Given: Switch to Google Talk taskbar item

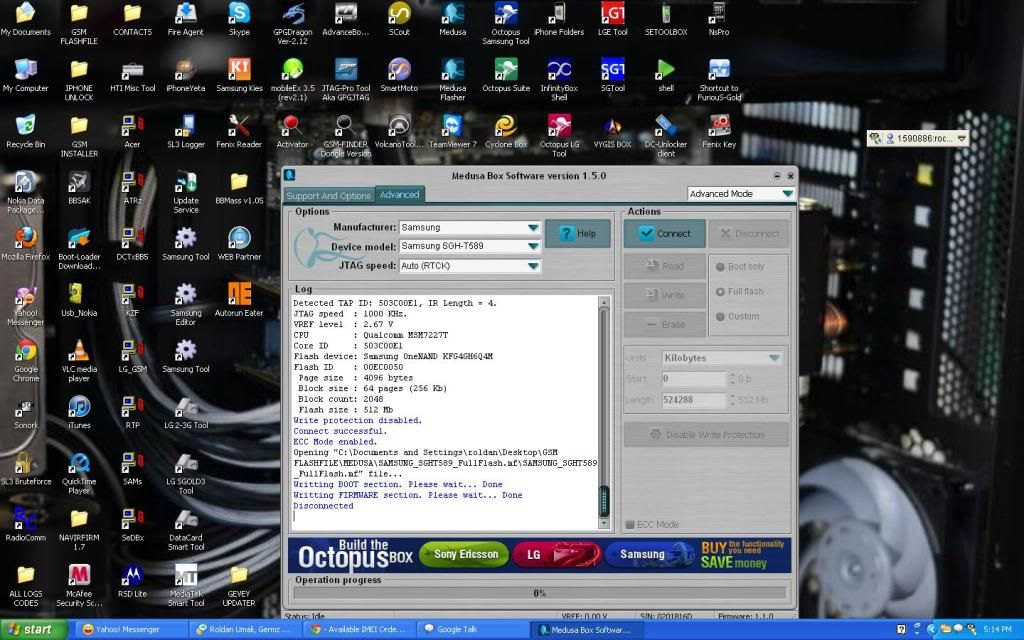Looking at the screenshot, I should 473,630.
